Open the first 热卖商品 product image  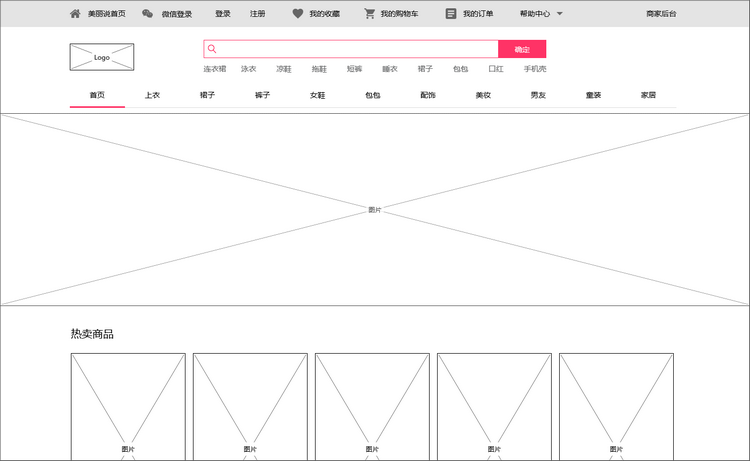(128, 407)
